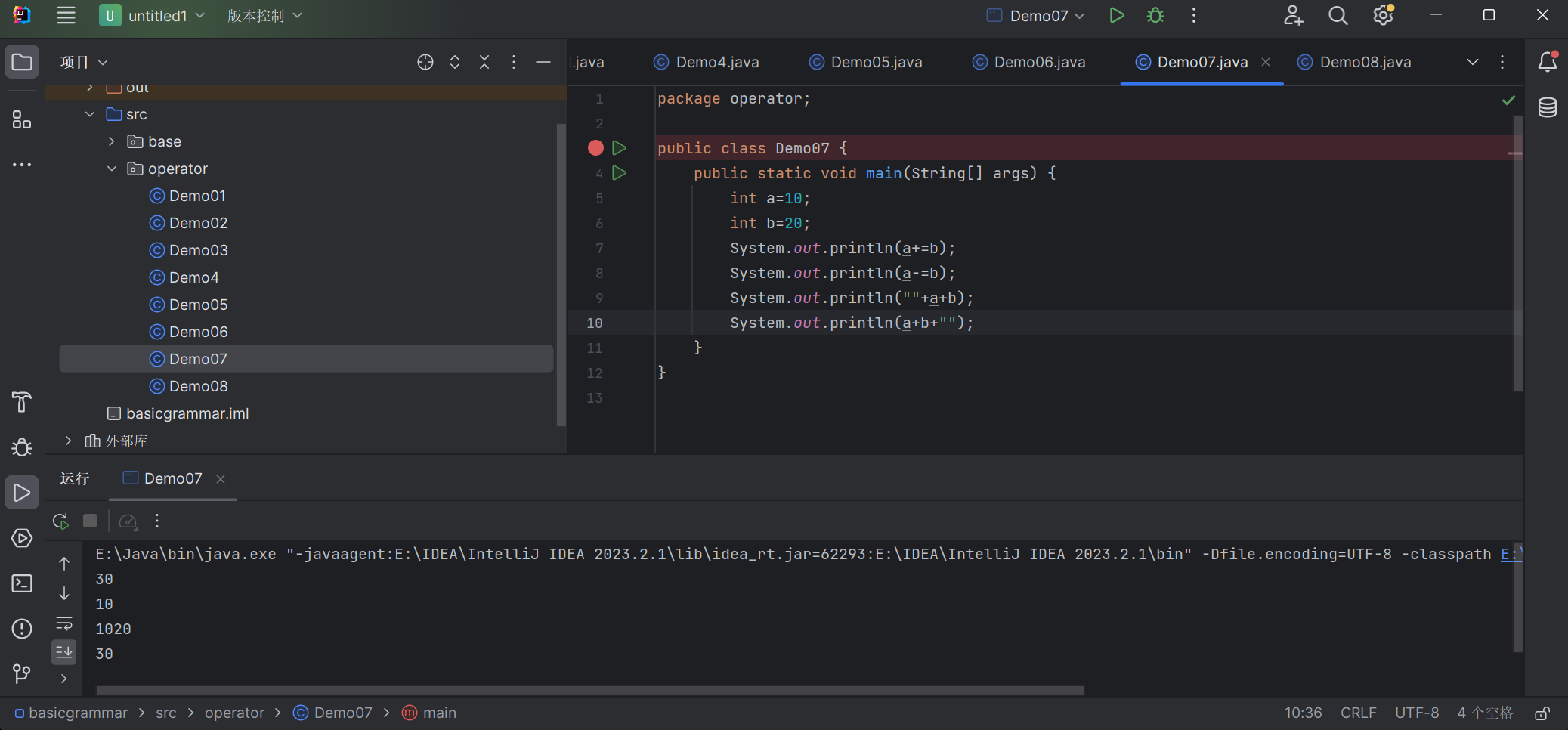Open Demo03 in the project tree
Screen dimensions: 1568x730
click(x=198, y=250)
